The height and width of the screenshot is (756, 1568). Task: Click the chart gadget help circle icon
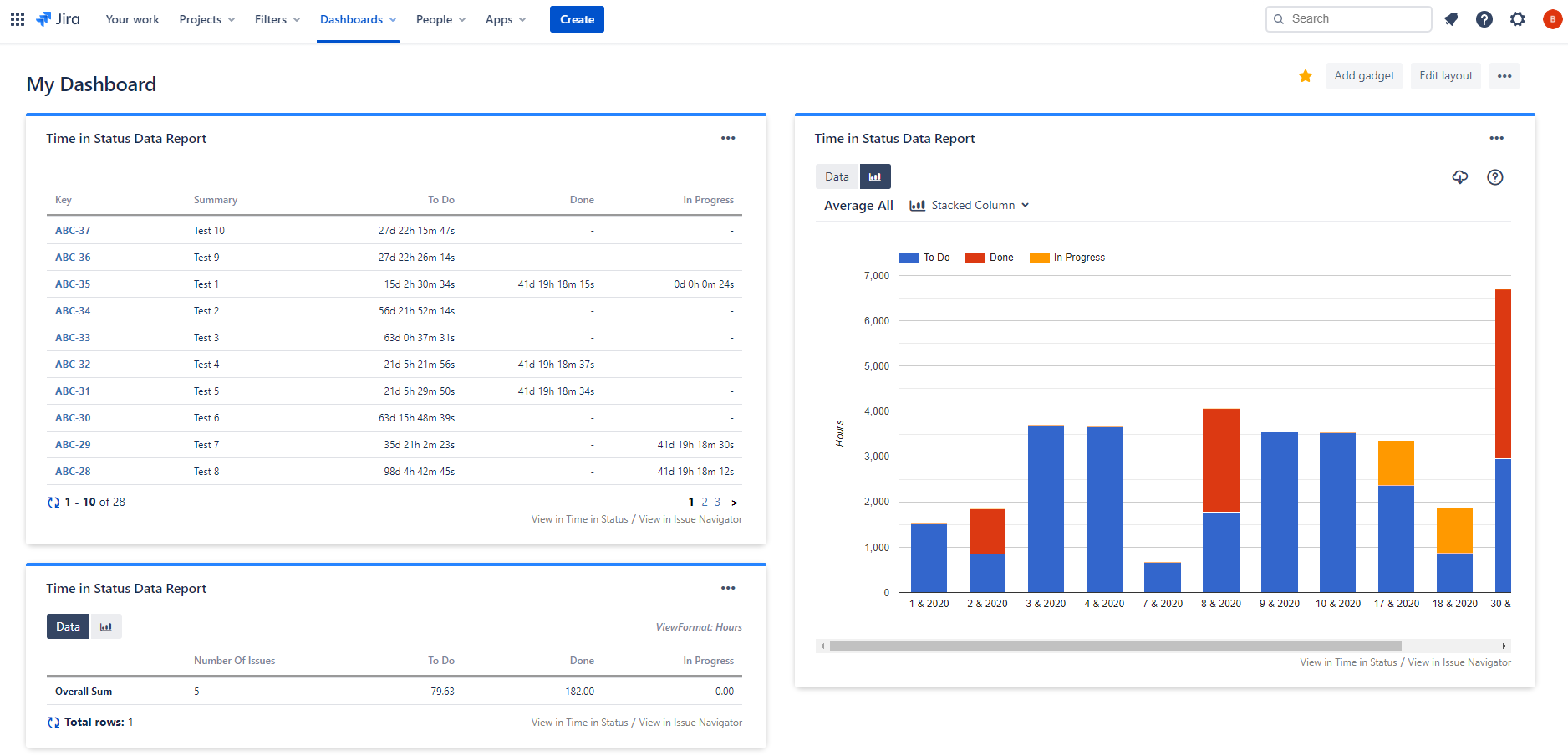pos(1495,177)
